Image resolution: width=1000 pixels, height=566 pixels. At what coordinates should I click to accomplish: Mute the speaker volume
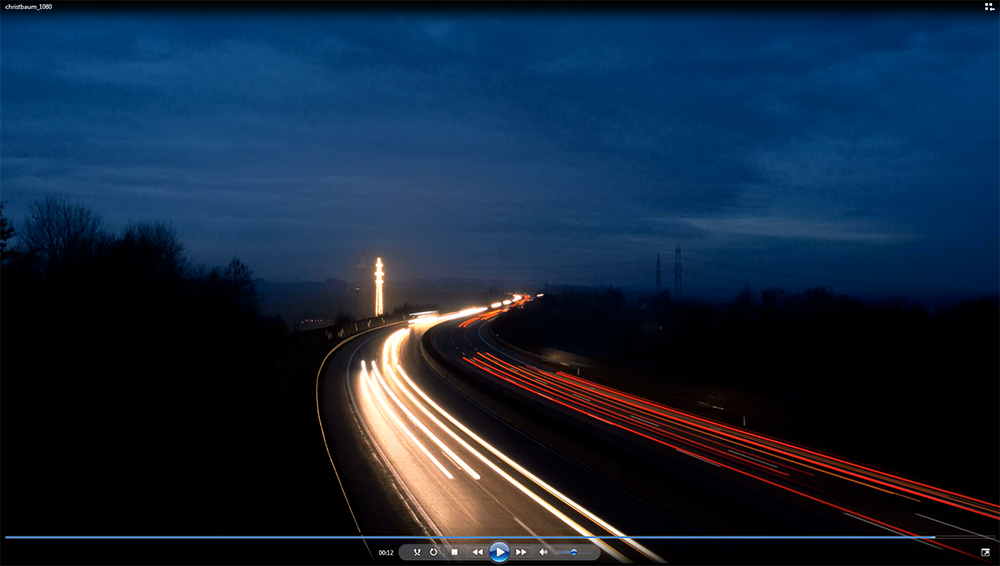(x=544, y=552)
